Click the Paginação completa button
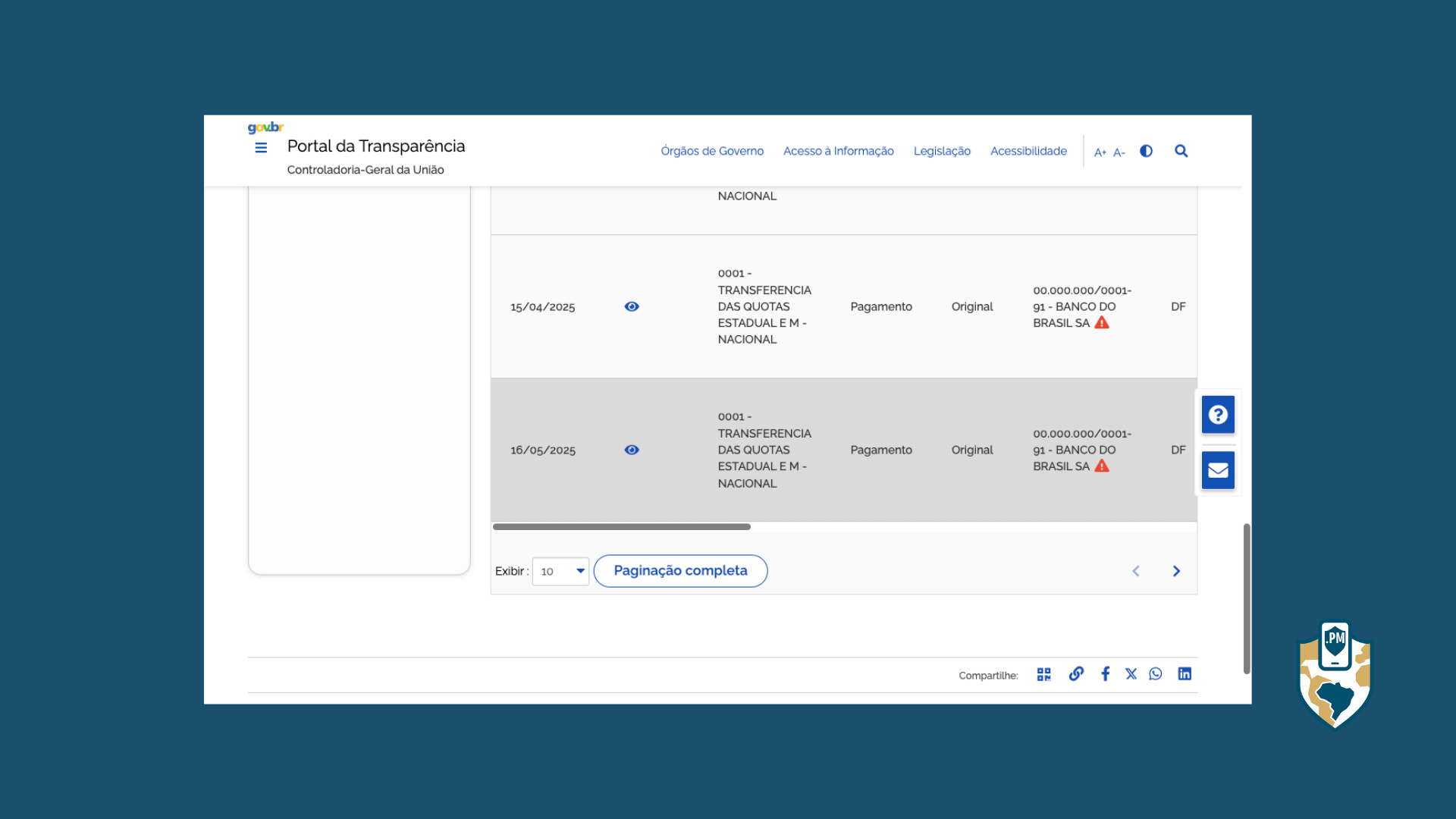Viewport: 1456px width, 819px height. tap(680, 571)
